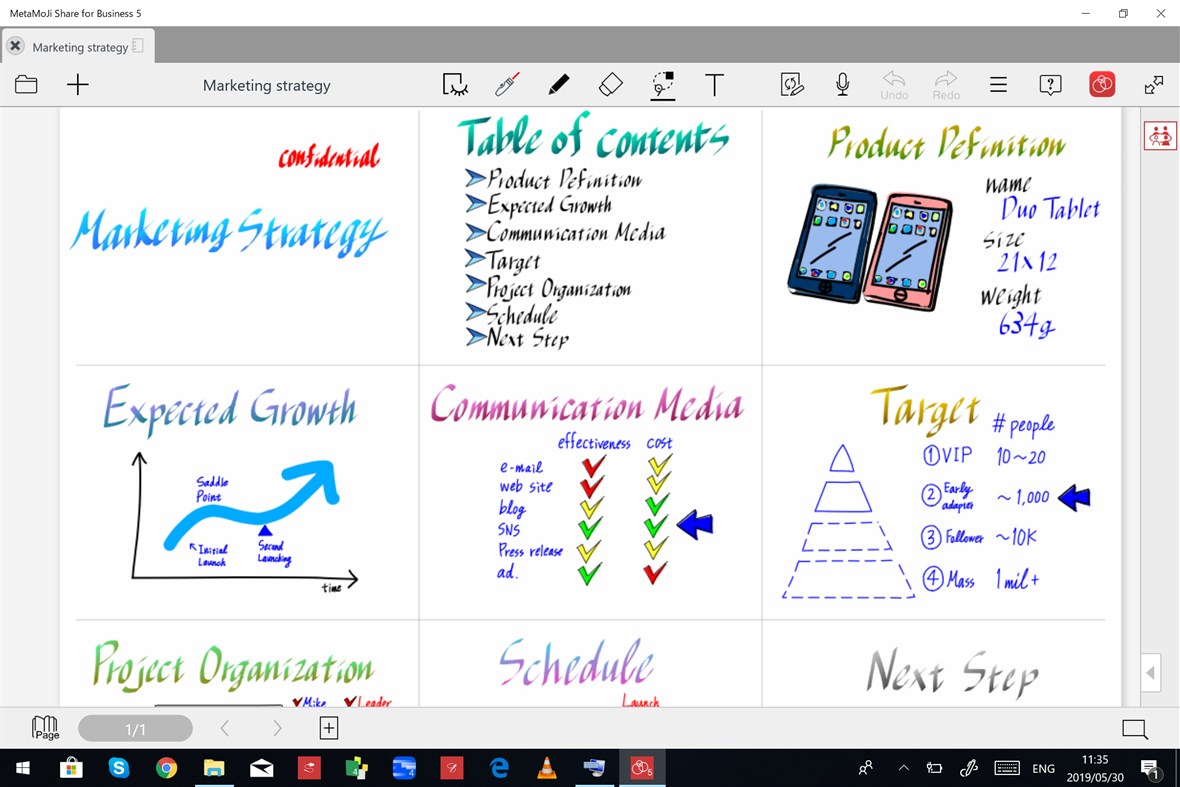Screen dimensions: 1180x787
Task: Select the text insertion tool
Action: 714,84
